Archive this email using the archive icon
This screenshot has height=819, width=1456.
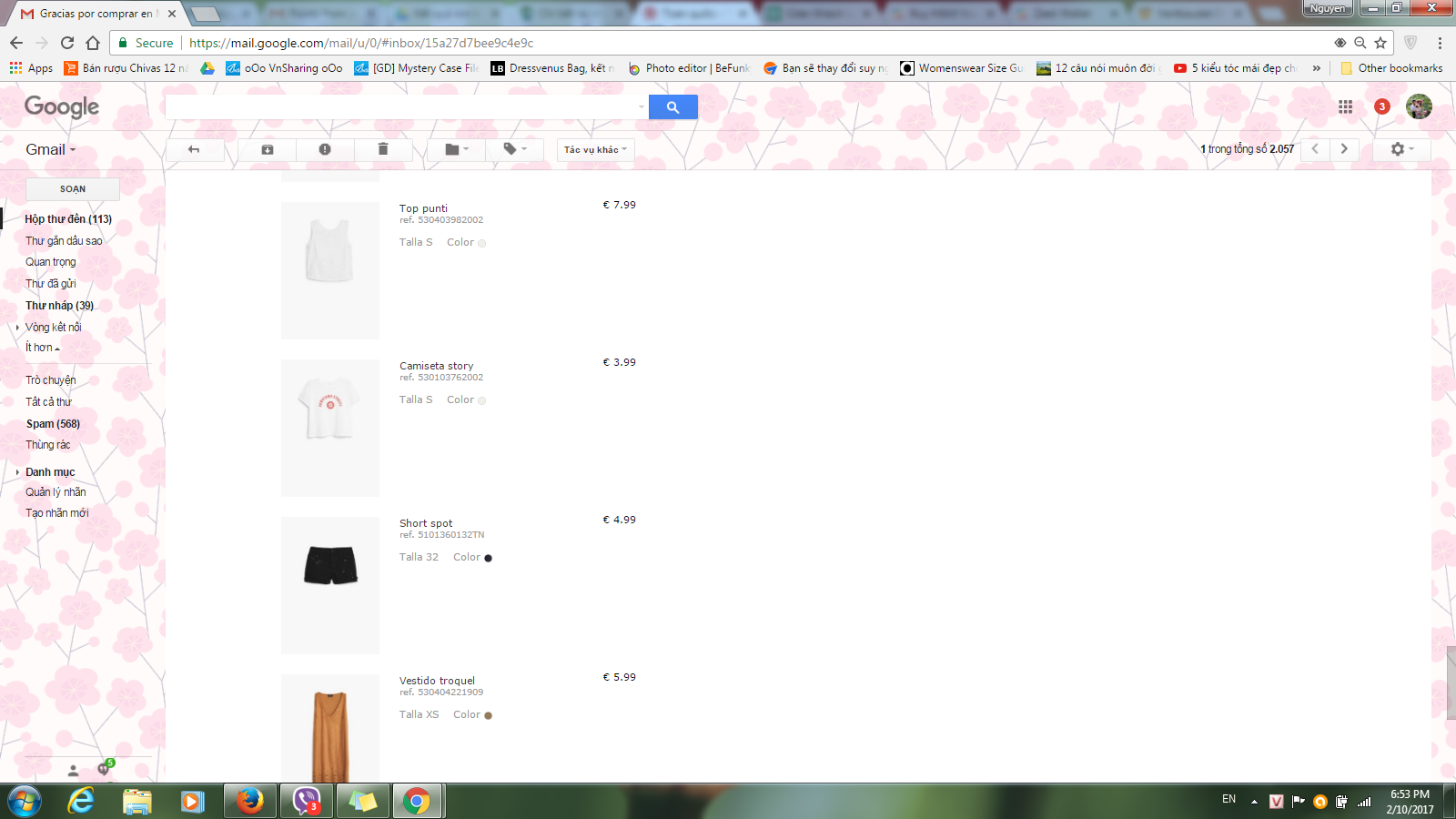[x=268, y=149]
